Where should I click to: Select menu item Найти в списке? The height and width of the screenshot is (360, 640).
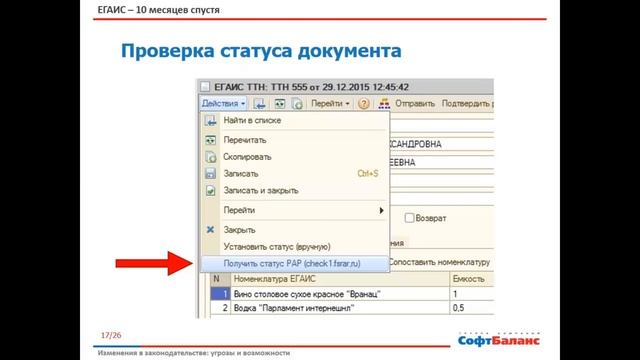tap(295, 120)
